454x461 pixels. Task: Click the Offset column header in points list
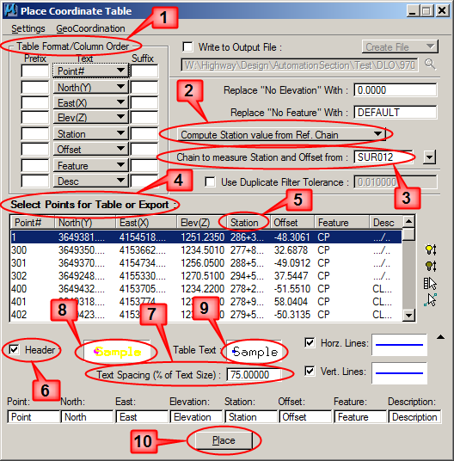[x=292, y=222]
